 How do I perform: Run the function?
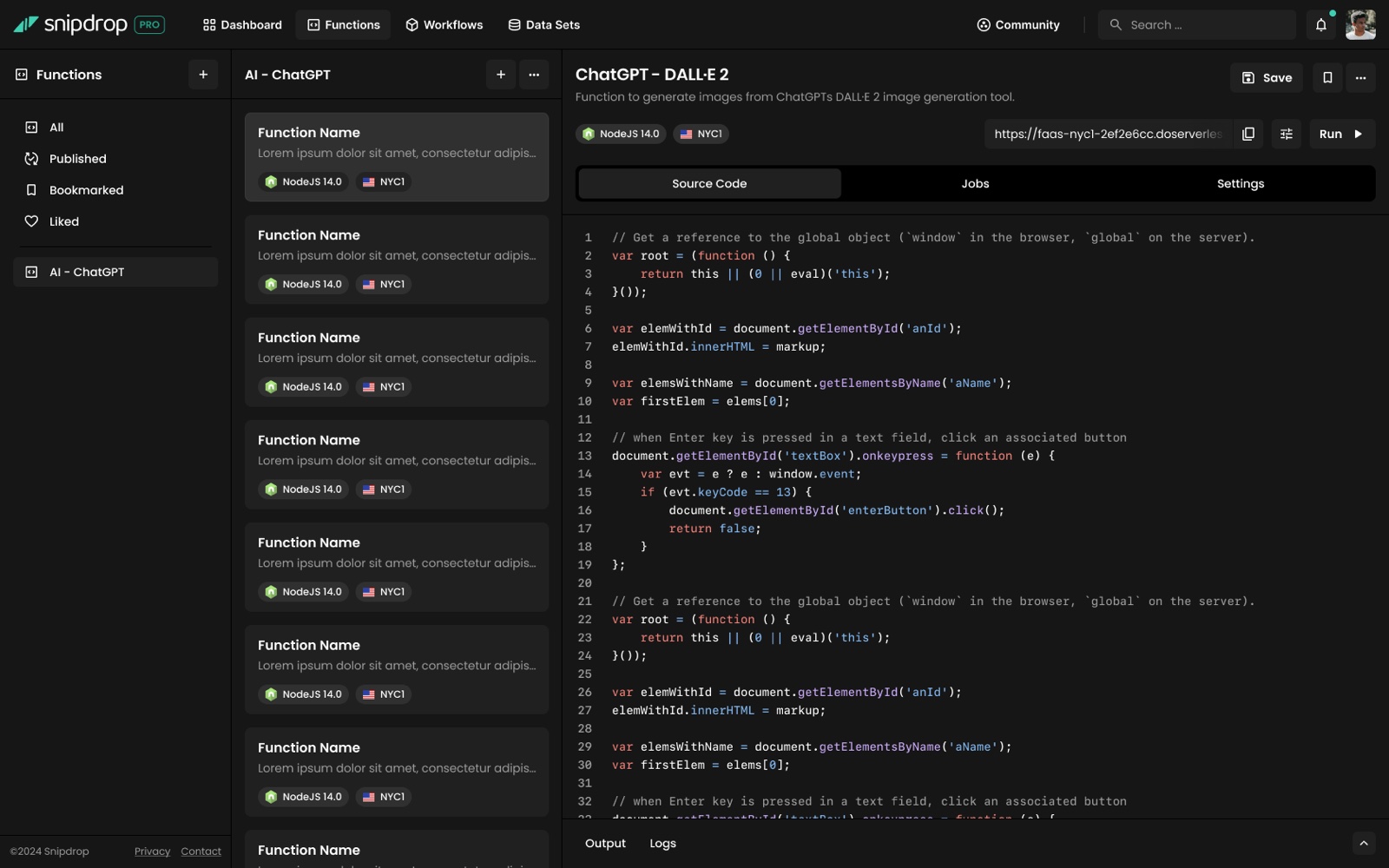(x=1342, y=134)
